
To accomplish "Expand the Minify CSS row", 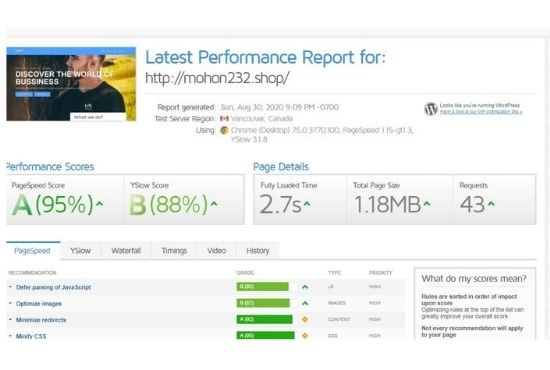I will 10,336.
